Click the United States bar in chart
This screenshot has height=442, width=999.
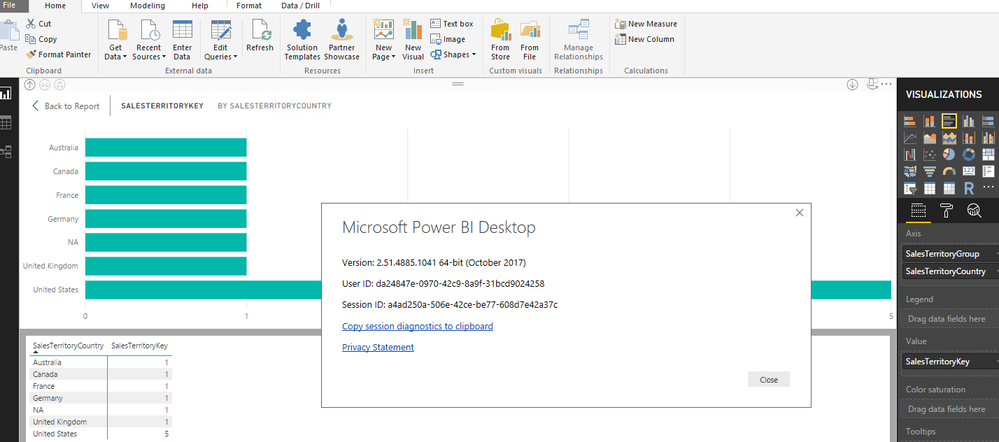[488, 290]
